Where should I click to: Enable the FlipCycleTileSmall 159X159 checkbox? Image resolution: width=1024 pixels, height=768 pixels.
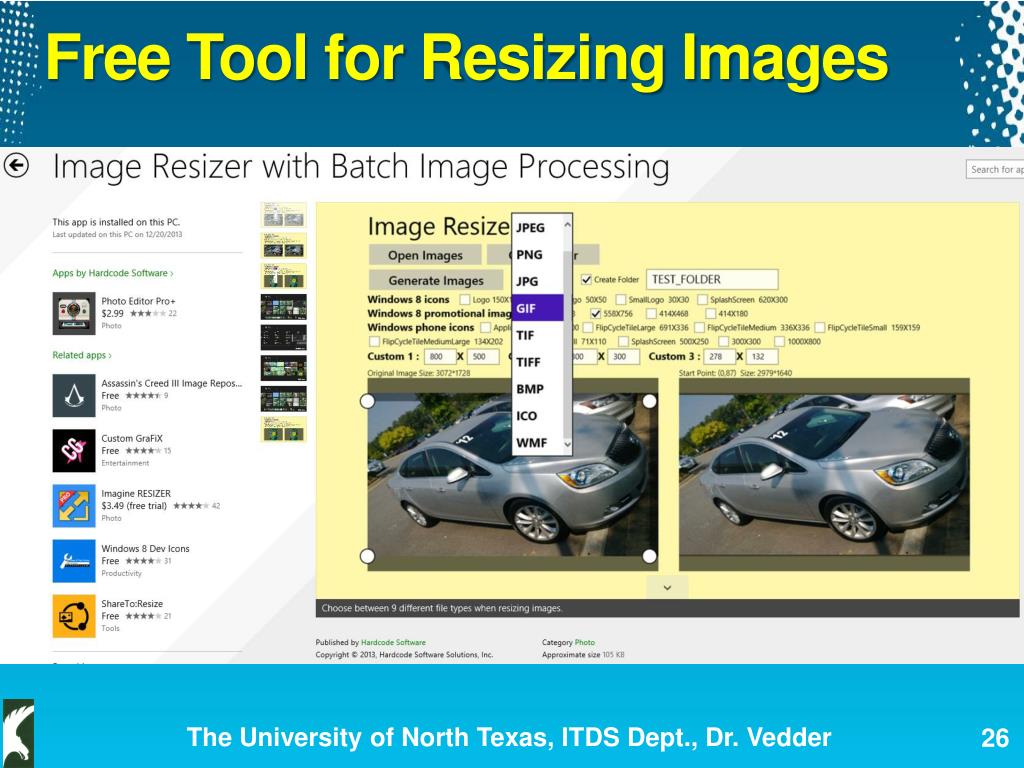coord(820,327)
